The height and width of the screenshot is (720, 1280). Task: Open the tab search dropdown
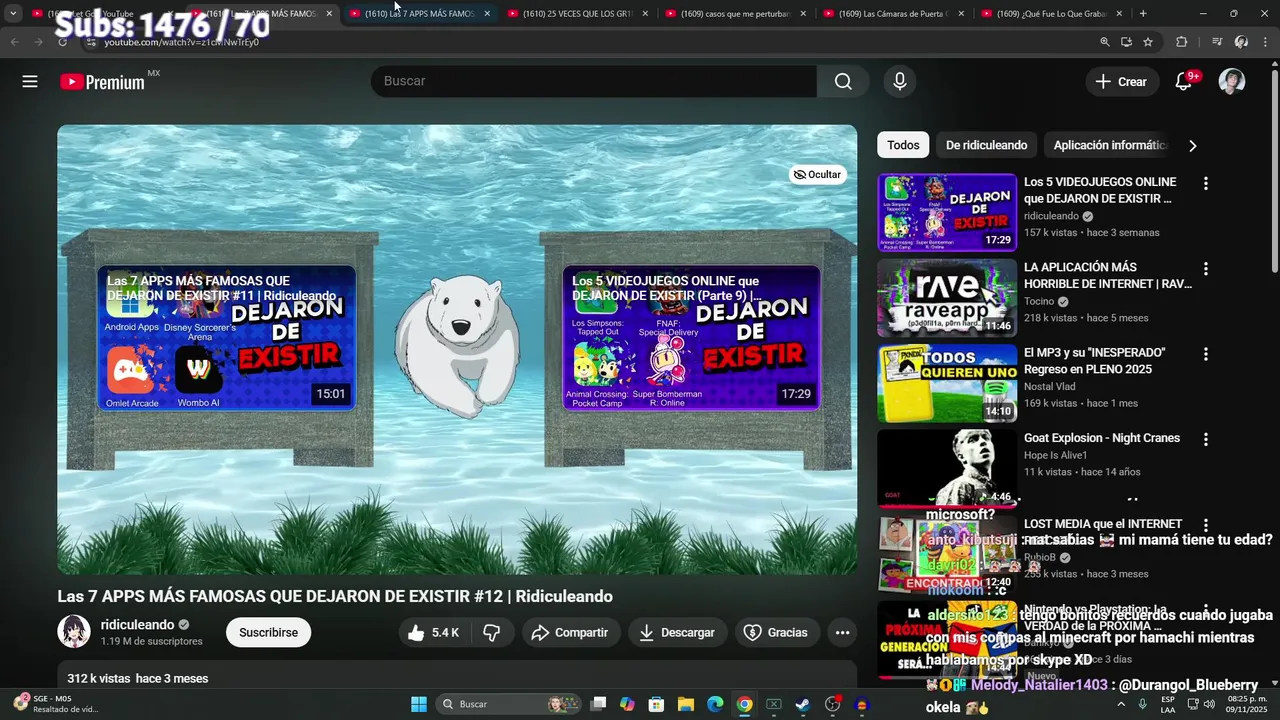tap(13, 14)
